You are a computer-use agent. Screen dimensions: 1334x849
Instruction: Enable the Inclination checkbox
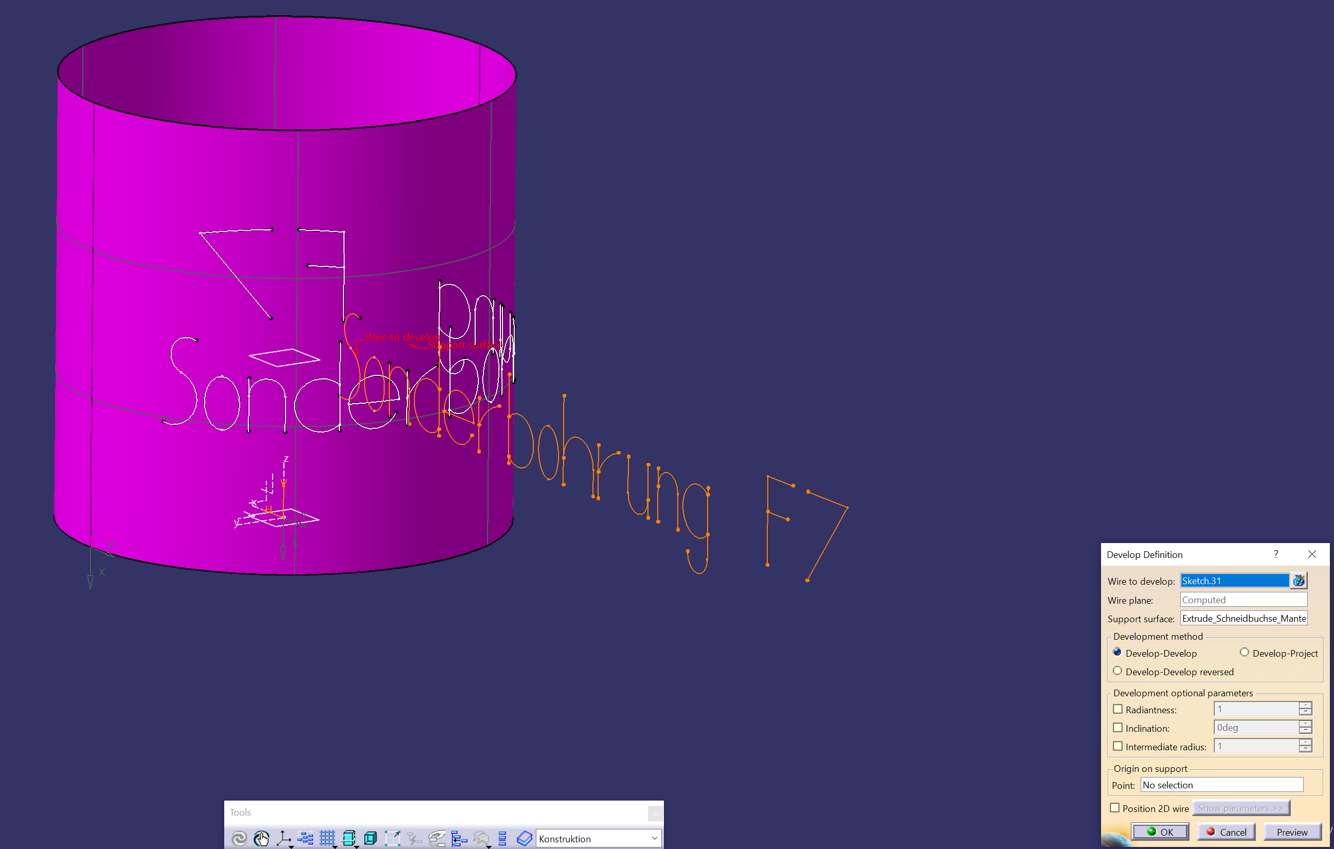pyautogui.click(x=1118, y=728)
